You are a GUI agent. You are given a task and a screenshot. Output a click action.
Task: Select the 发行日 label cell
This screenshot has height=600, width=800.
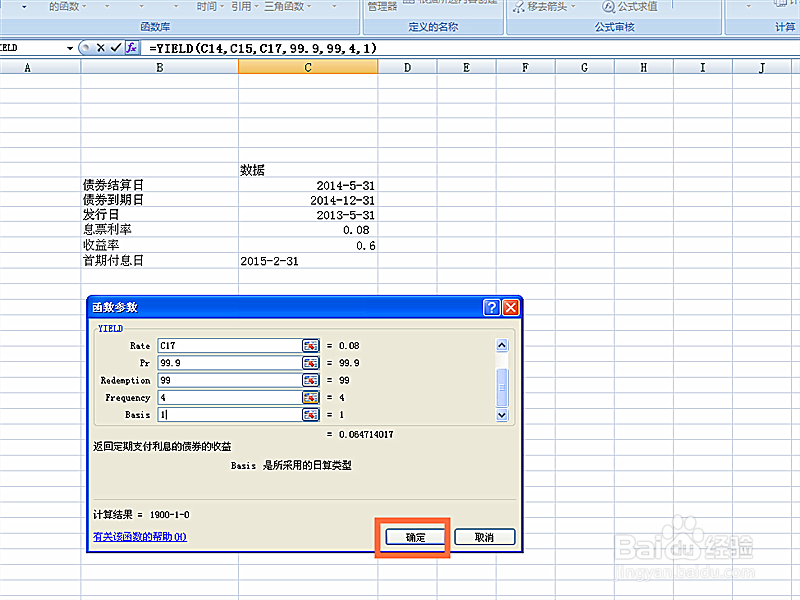[x=159, y=215]
